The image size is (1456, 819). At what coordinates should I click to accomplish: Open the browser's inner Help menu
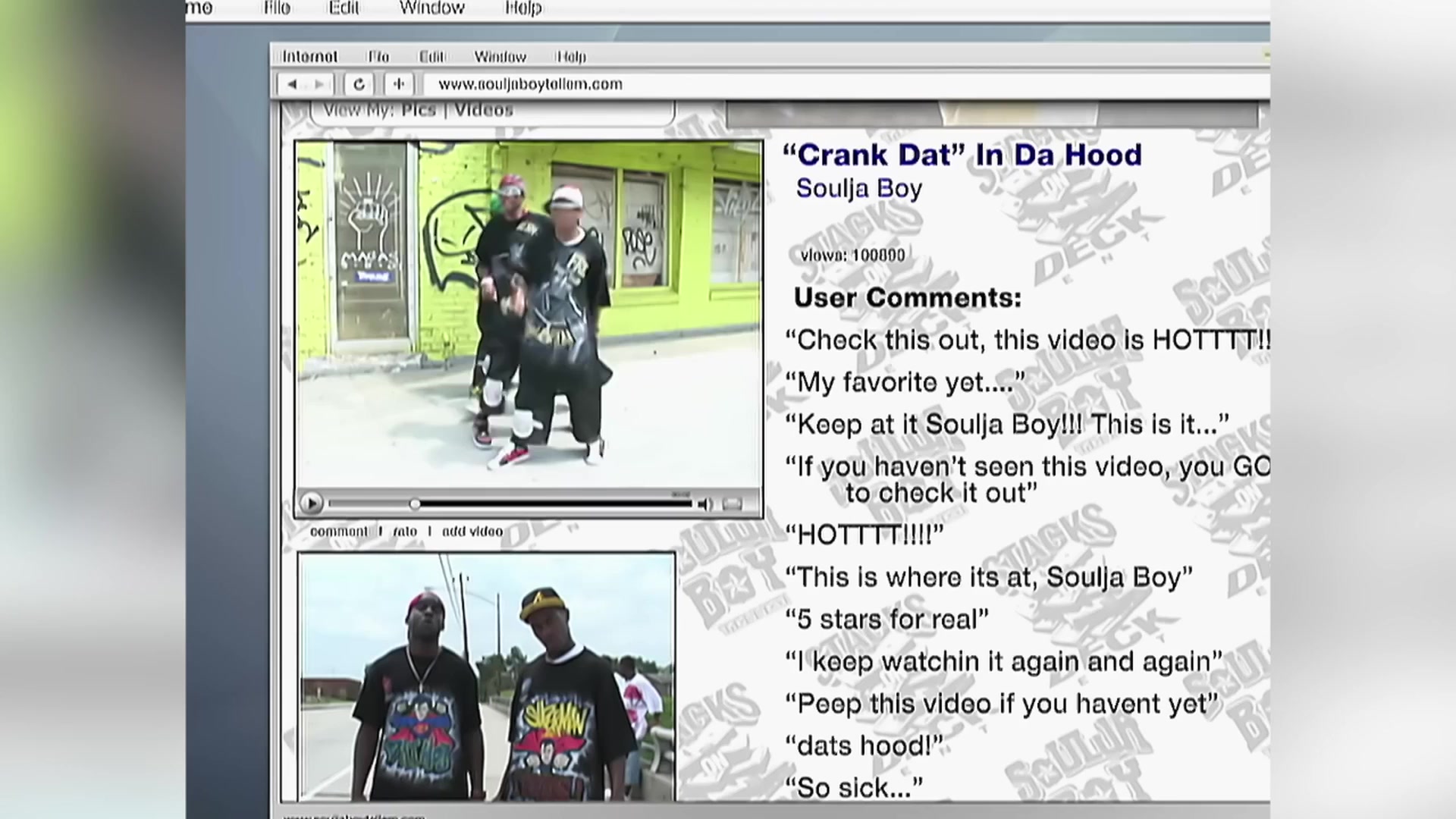571,57
